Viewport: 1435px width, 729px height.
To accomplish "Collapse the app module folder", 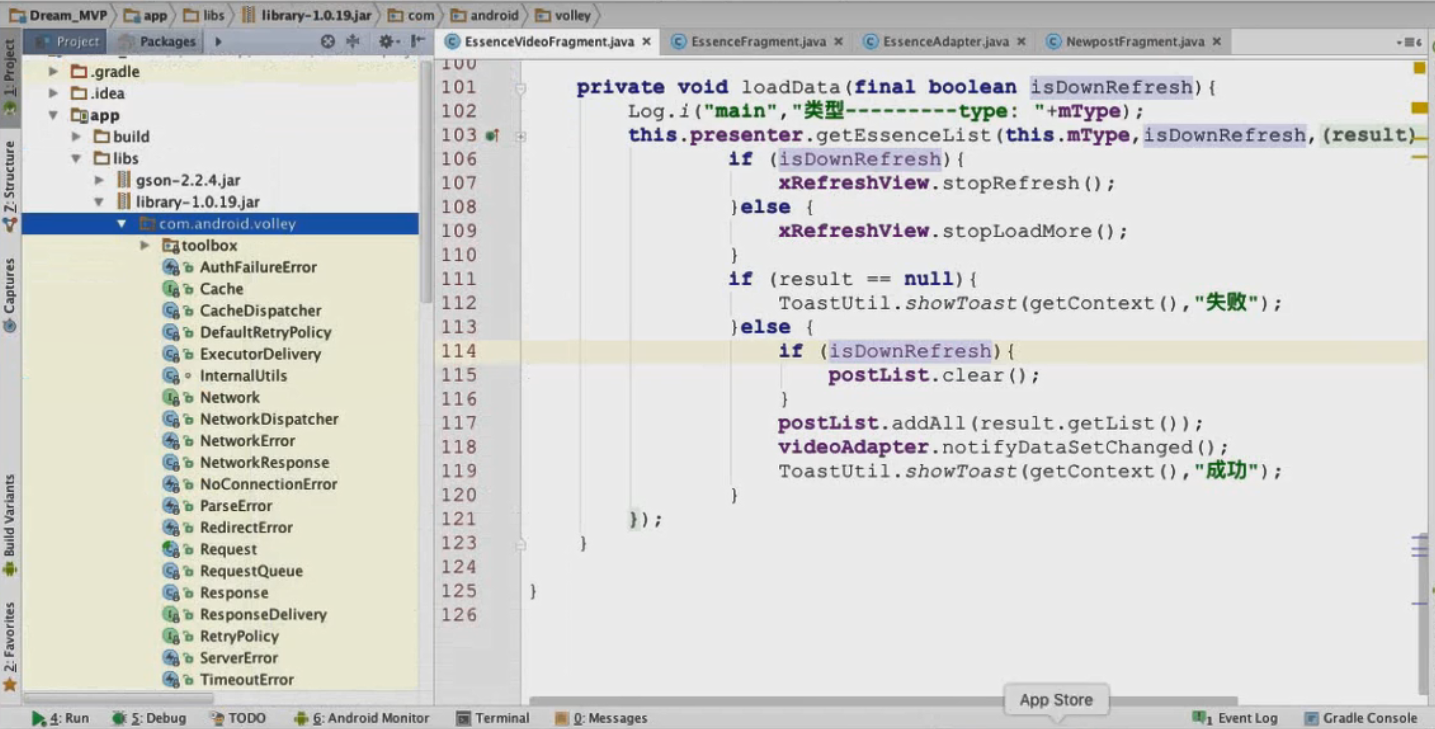I will click(54, 116).
